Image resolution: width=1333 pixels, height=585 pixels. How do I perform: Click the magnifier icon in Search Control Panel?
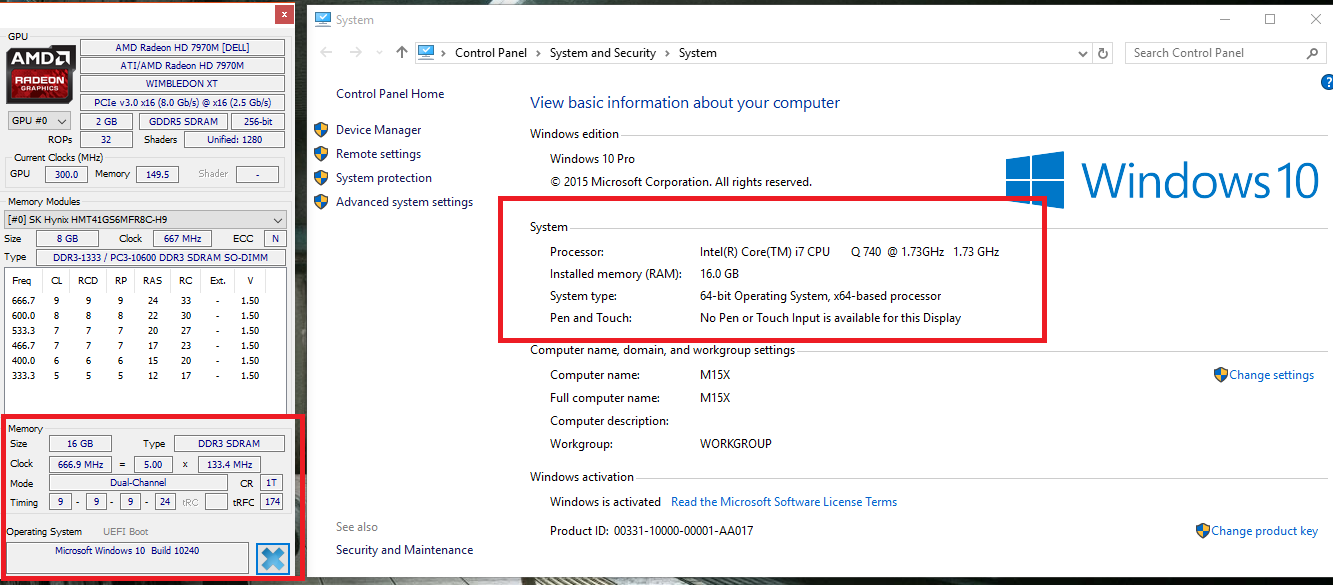1313,53
